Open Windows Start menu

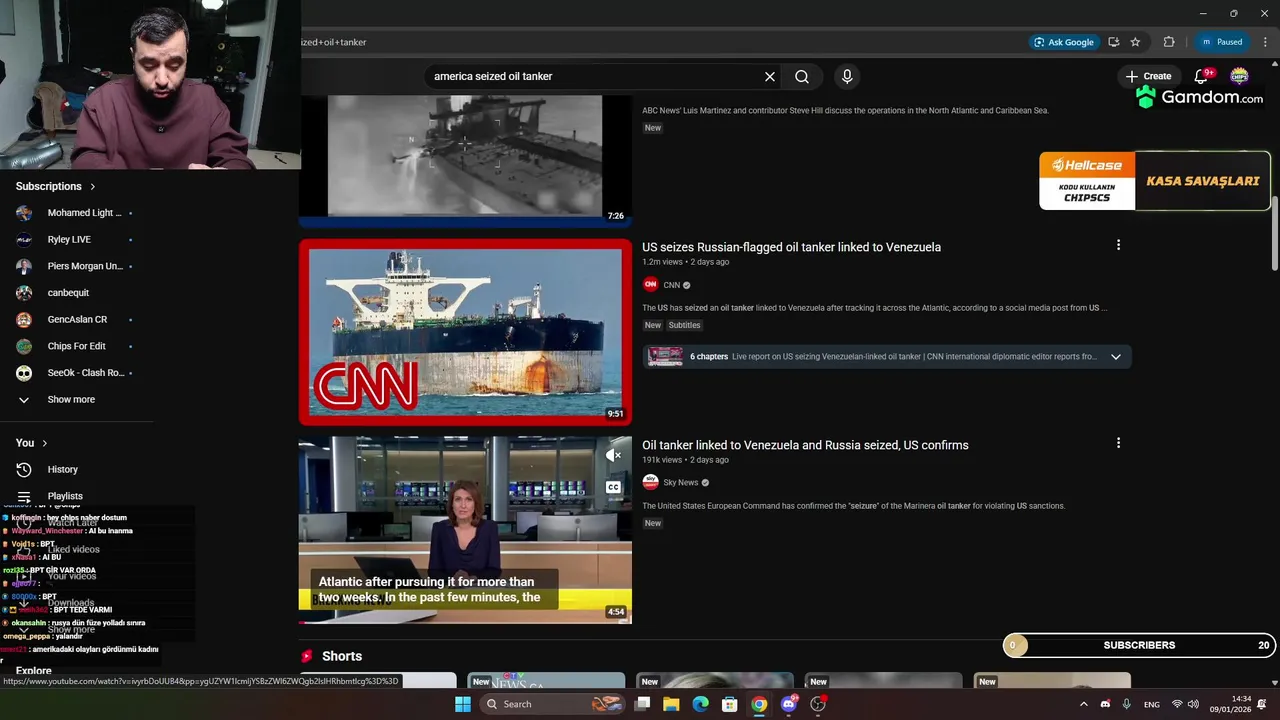pyautogui.click(x=462, y=704)
